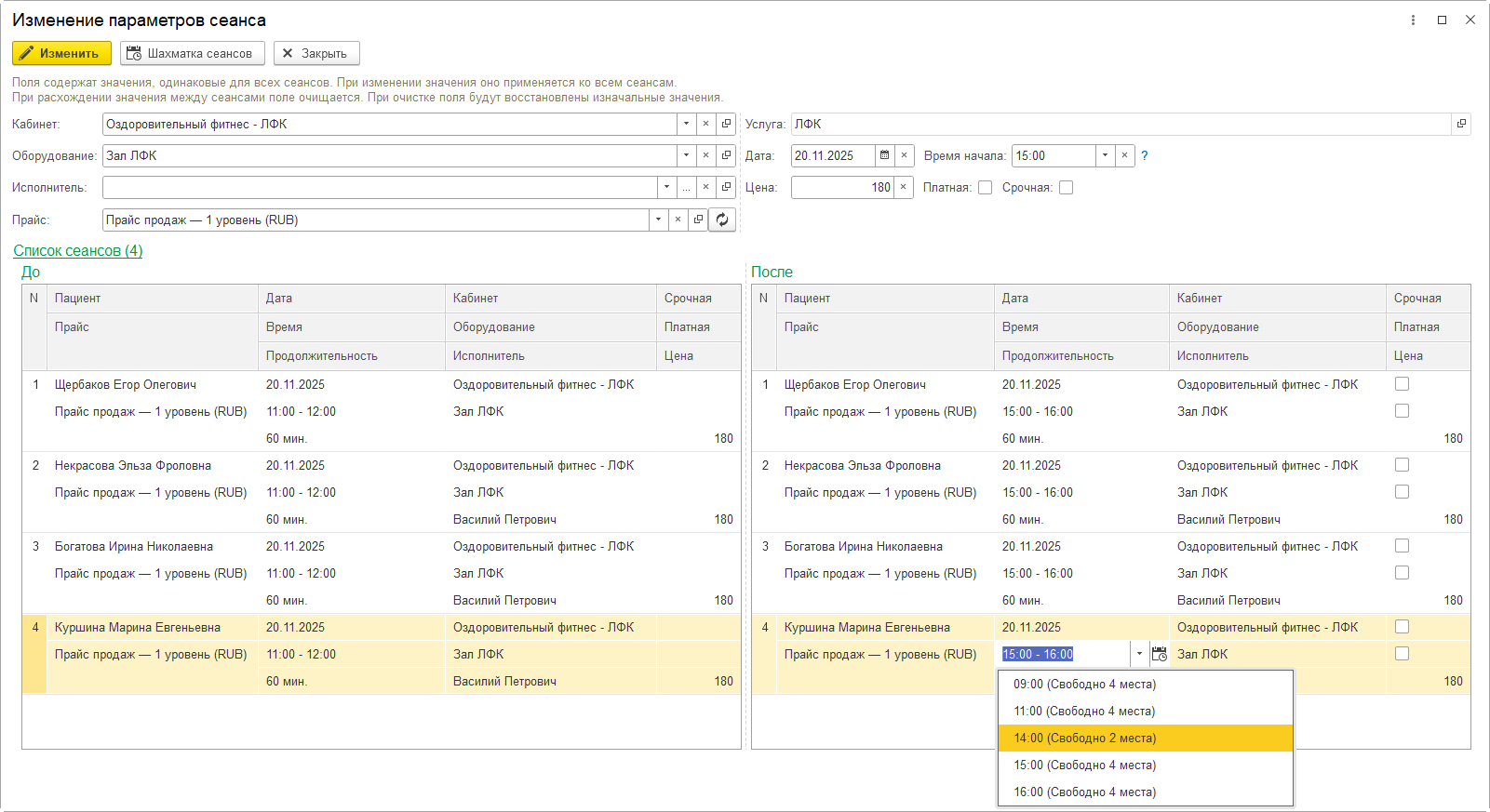Clear the Оборудование field with its X icon
The height and width of the screenshot is (812, 1490).
point(705,155)
